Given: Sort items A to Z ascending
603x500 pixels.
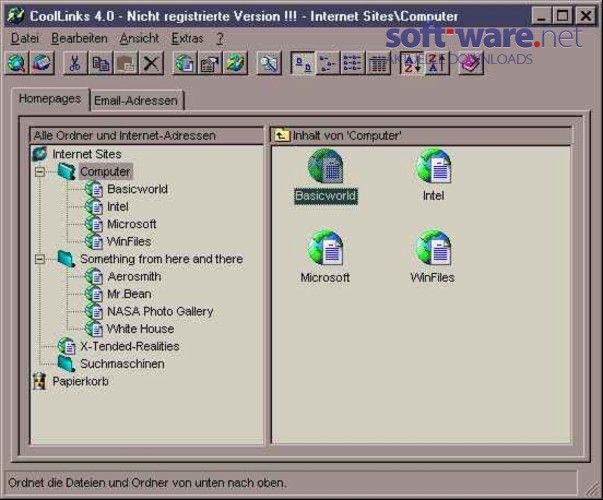Looking at the screenshot, I should pos(412,63).
